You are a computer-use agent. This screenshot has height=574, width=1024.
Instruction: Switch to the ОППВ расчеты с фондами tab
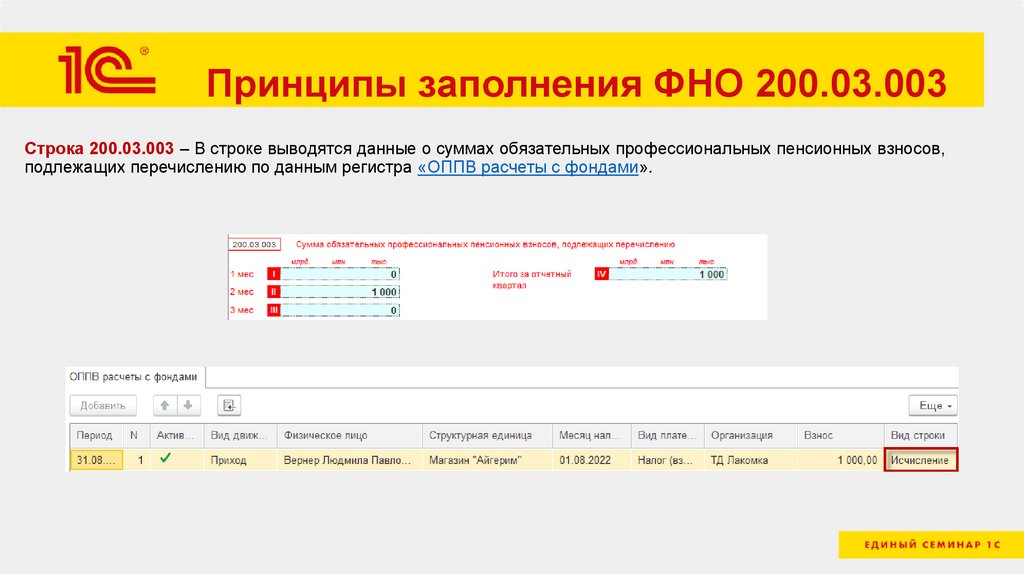coord(134,376)
